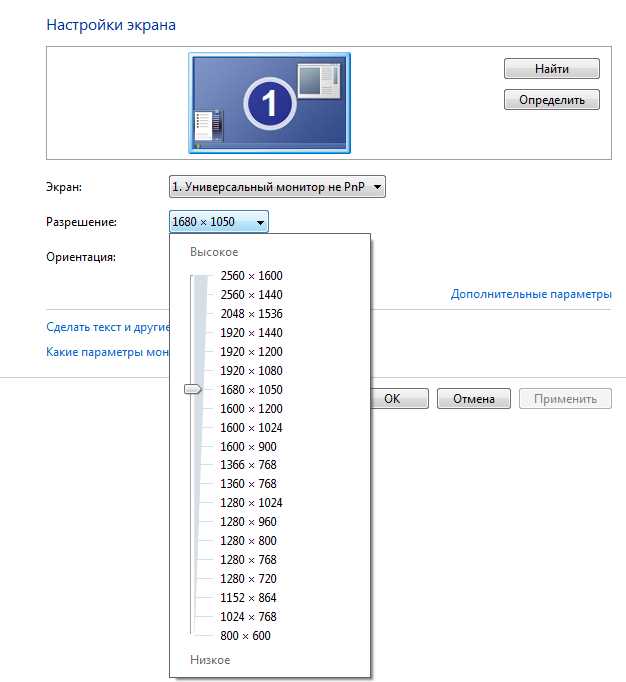
Task: Choose 1600 × 900 resolution
Action: click(248, 447)
